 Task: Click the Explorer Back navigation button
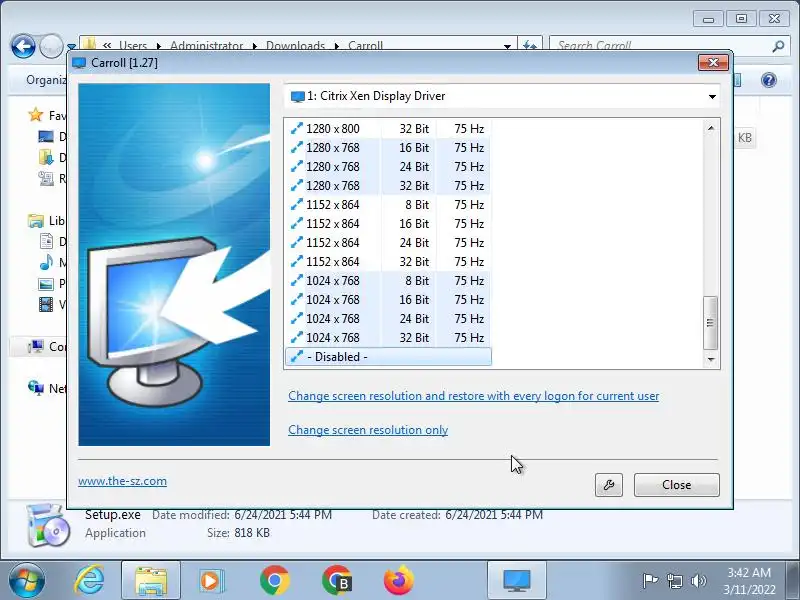pos(23,47)
